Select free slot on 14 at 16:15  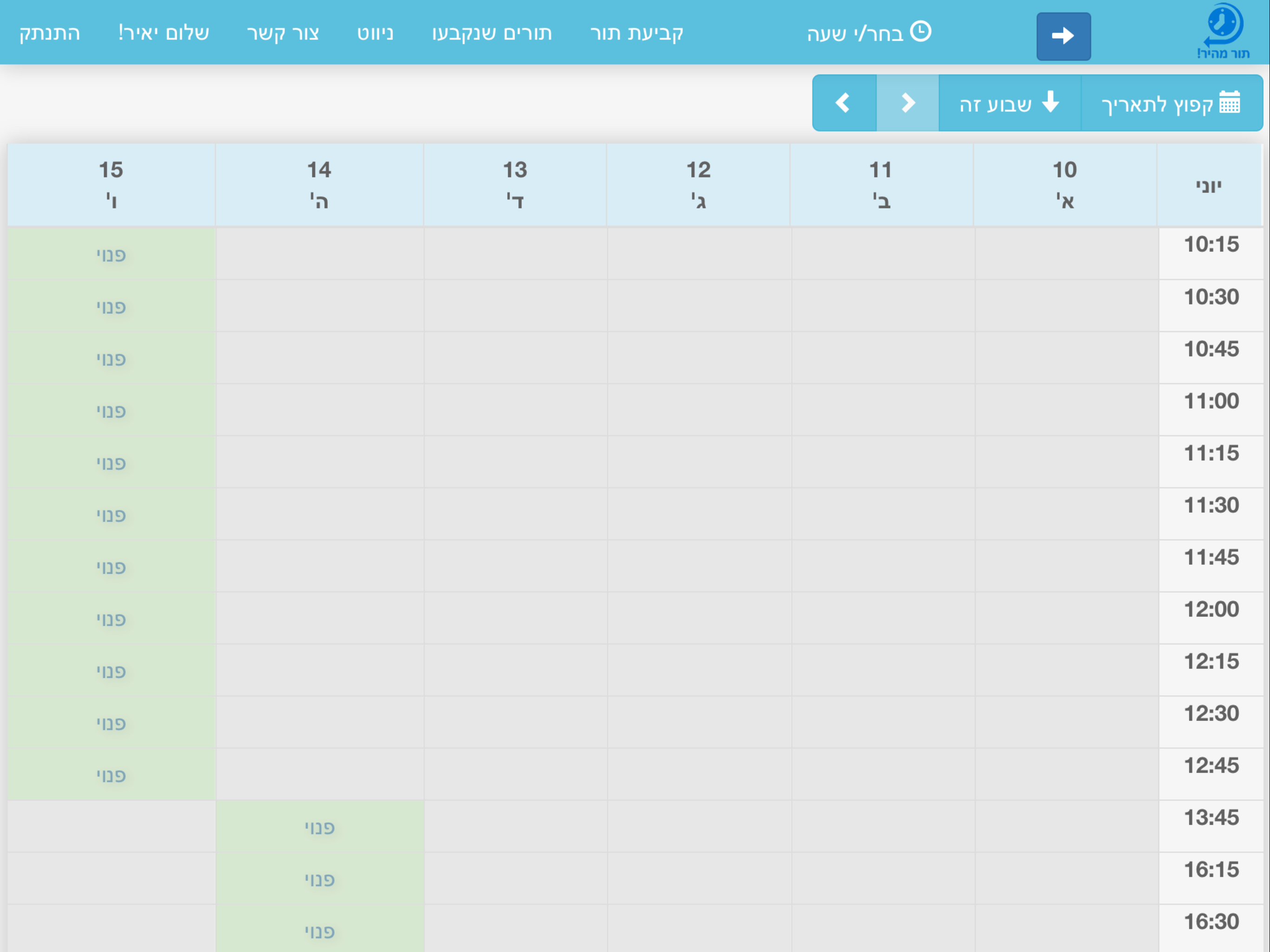pyautogui.click(x=320, y=879)
